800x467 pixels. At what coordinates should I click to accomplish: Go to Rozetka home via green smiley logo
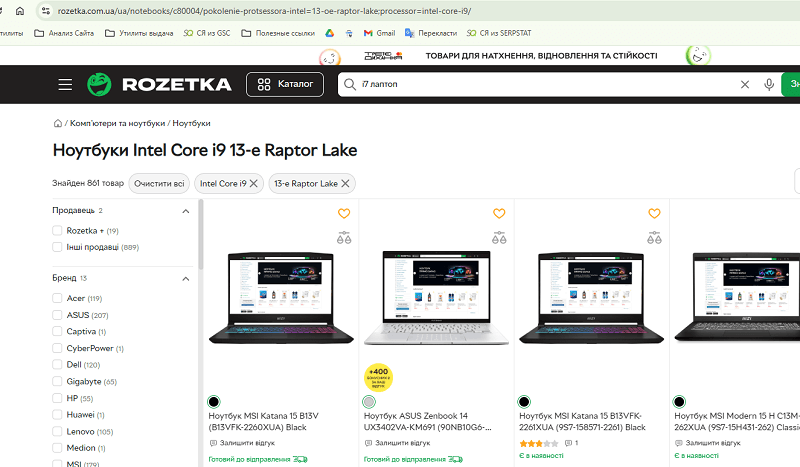pos(99,84)
